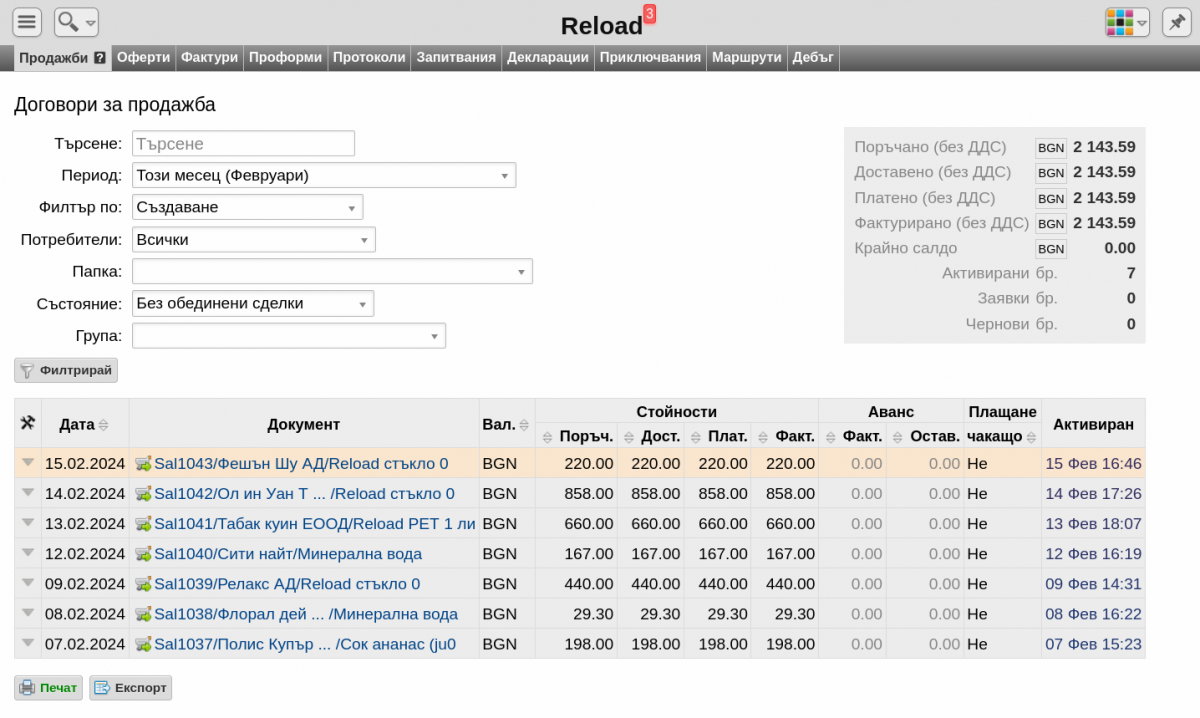The width and height of the screenshot is (1200, 718).
Task: Click sale icon beside Sal1043 document
Action: click(143, 464)
